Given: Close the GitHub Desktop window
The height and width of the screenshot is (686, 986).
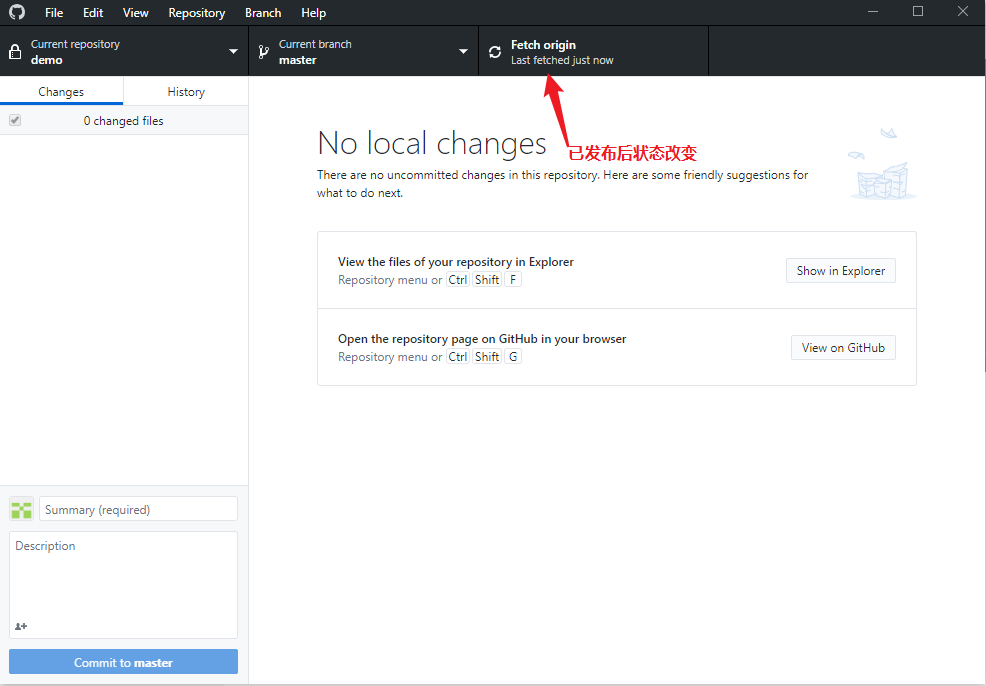Looking at the screenshot, I should [x=963, y=11].
